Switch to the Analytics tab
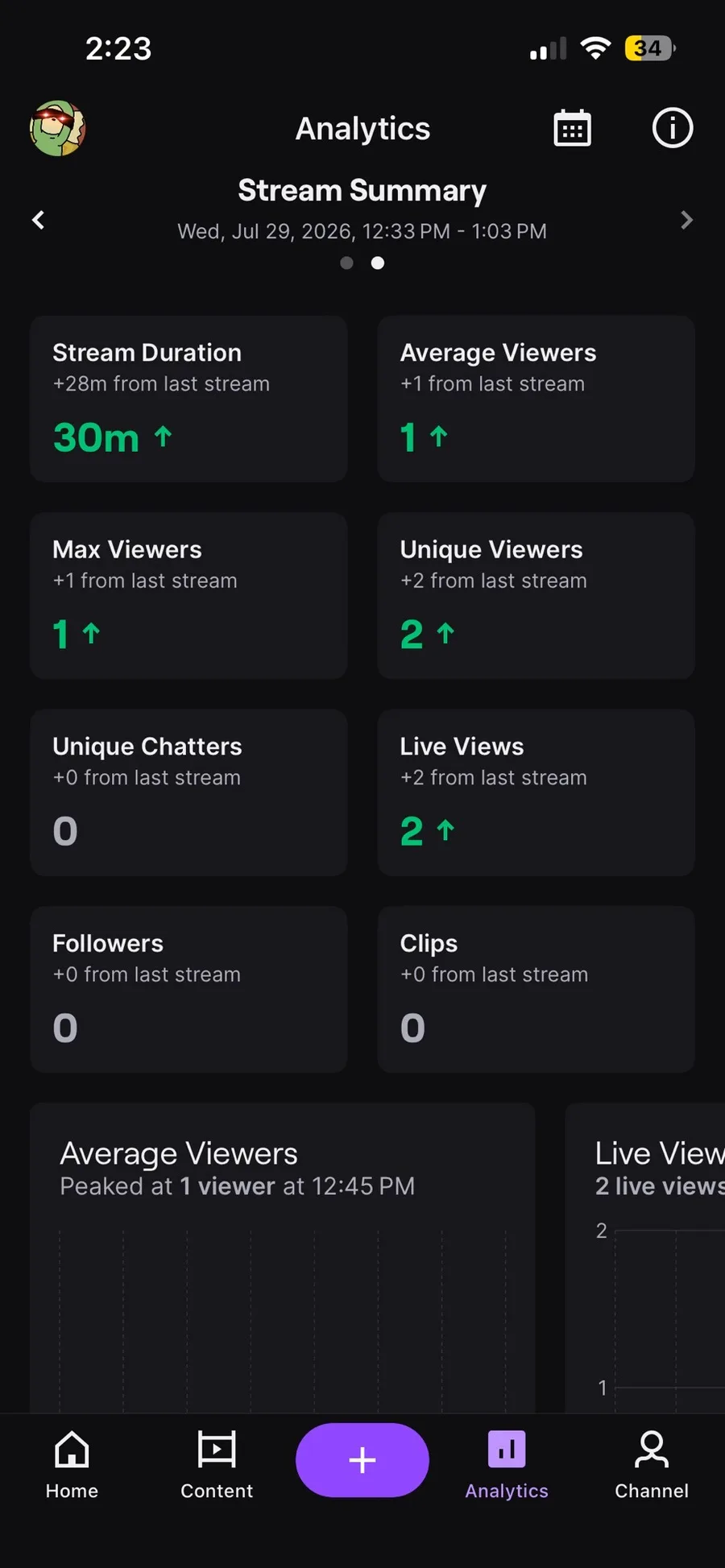This screenshot has height=1568, width=725. [x=507, y=1464]
